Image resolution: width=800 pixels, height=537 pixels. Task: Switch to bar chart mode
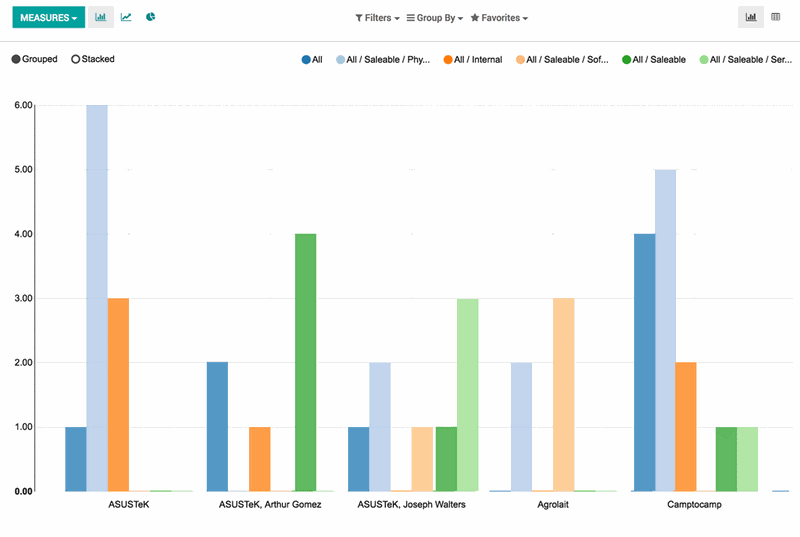100,17
